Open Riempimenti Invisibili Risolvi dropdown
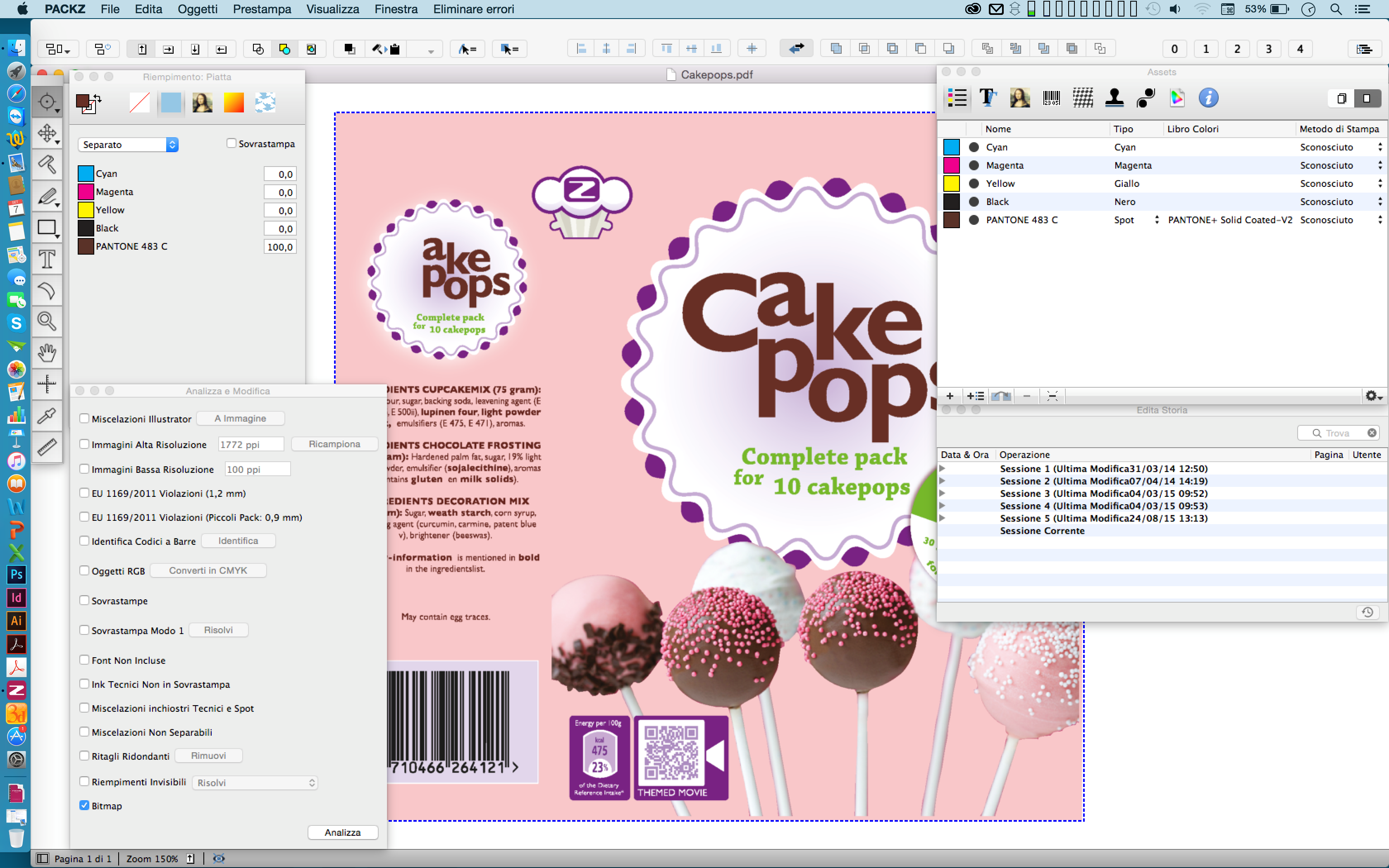The width and height of the screenshot is (1389, 868). (x=255, y=782)
